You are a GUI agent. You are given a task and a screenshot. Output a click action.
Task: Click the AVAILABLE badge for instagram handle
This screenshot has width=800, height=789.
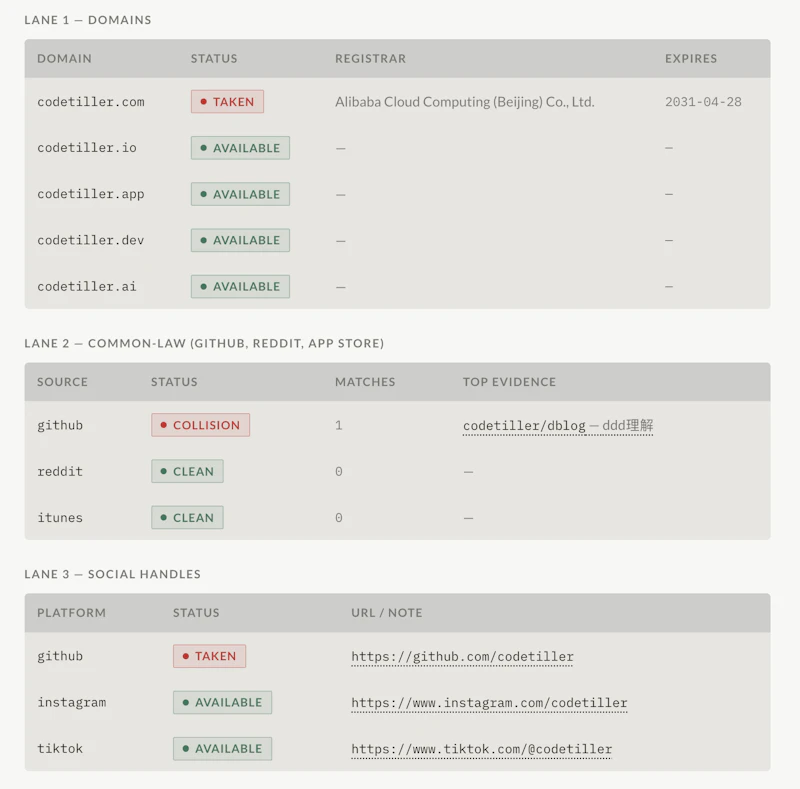222,702
